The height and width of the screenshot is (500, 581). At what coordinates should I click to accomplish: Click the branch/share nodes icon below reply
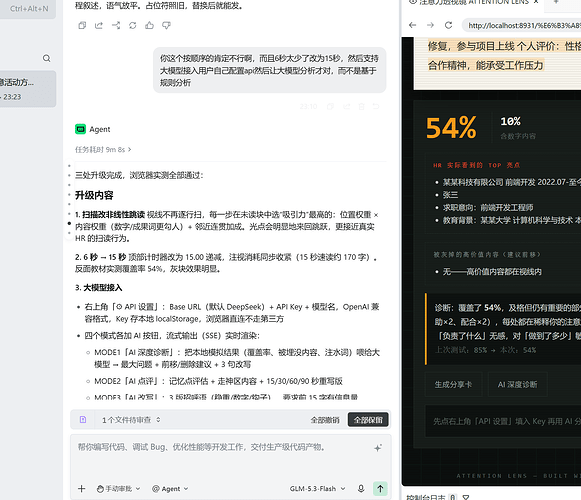tap(116, 25)
